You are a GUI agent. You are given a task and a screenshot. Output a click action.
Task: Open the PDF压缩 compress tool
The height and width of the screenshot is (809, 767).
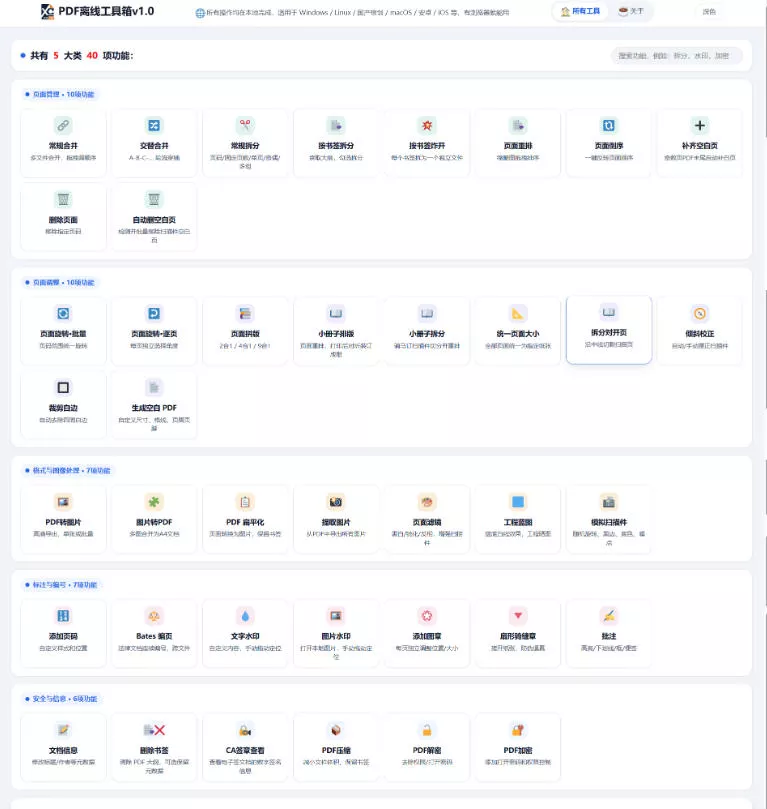pos(336,748)
